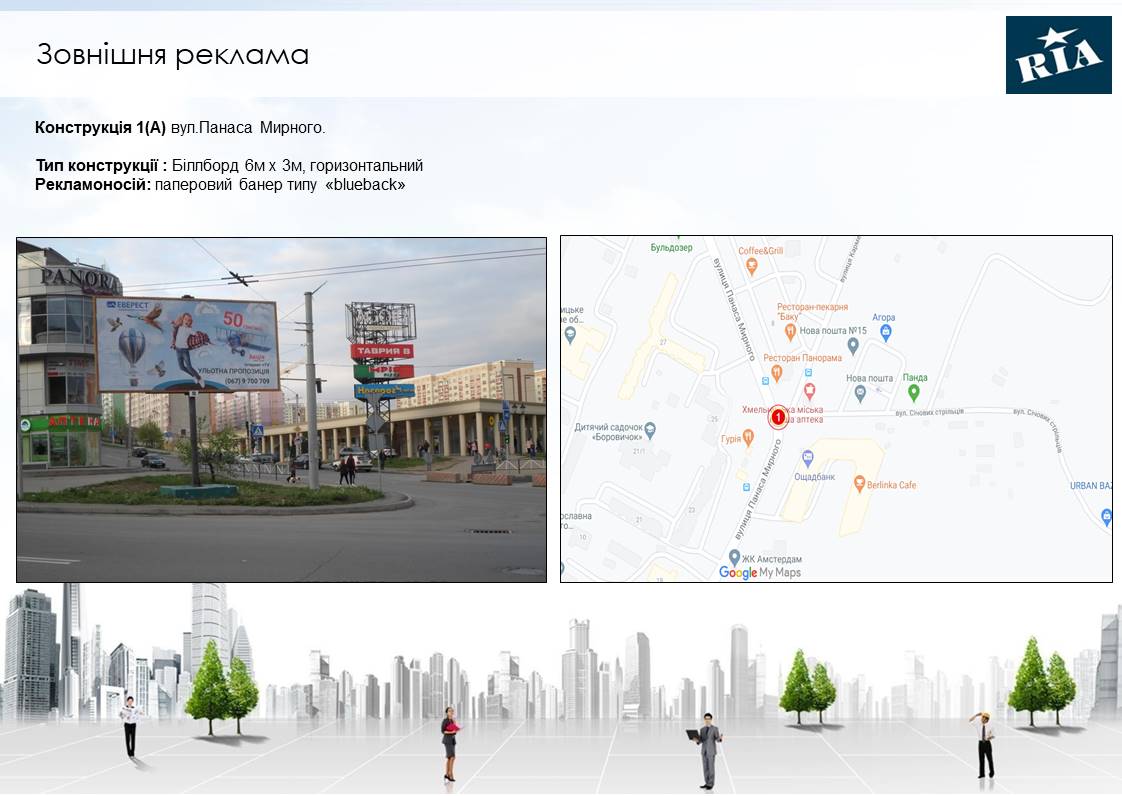Screen dimensions: 1122x796
Task: Click the Зовнішня реклама slide title
Action: (172, 54)
